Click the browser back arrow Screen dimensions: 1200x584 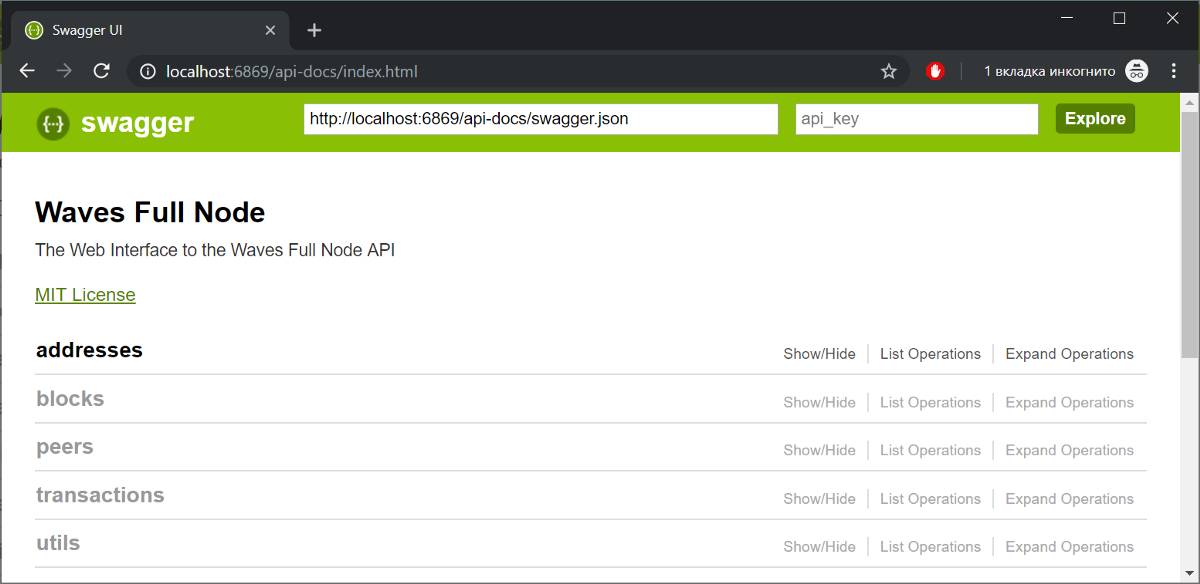point(27,71)
